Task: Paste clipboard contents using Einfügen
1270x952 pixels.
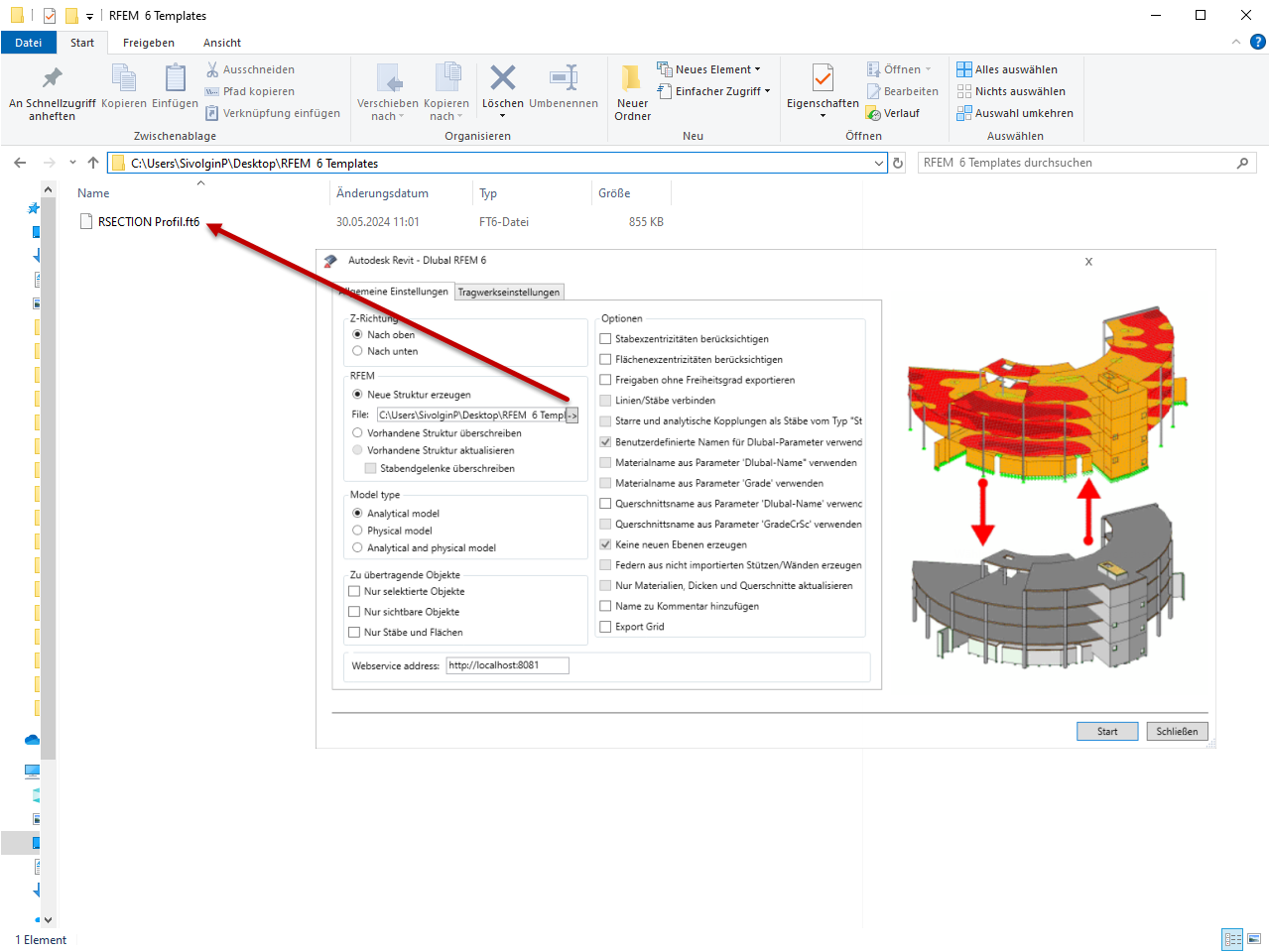Action: click(x=175, y=91)
